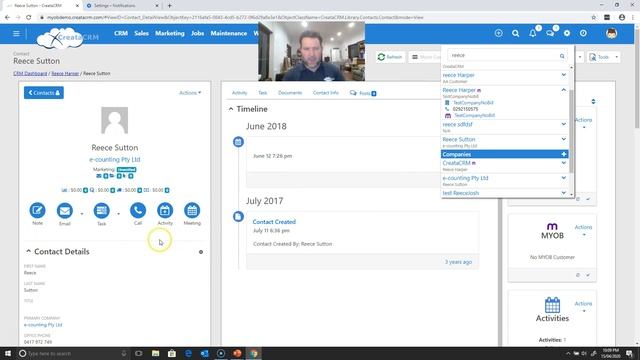Viewport: 640px width, 360px height.
Task: Create a Task for the contact
Action: click(101, 211)
